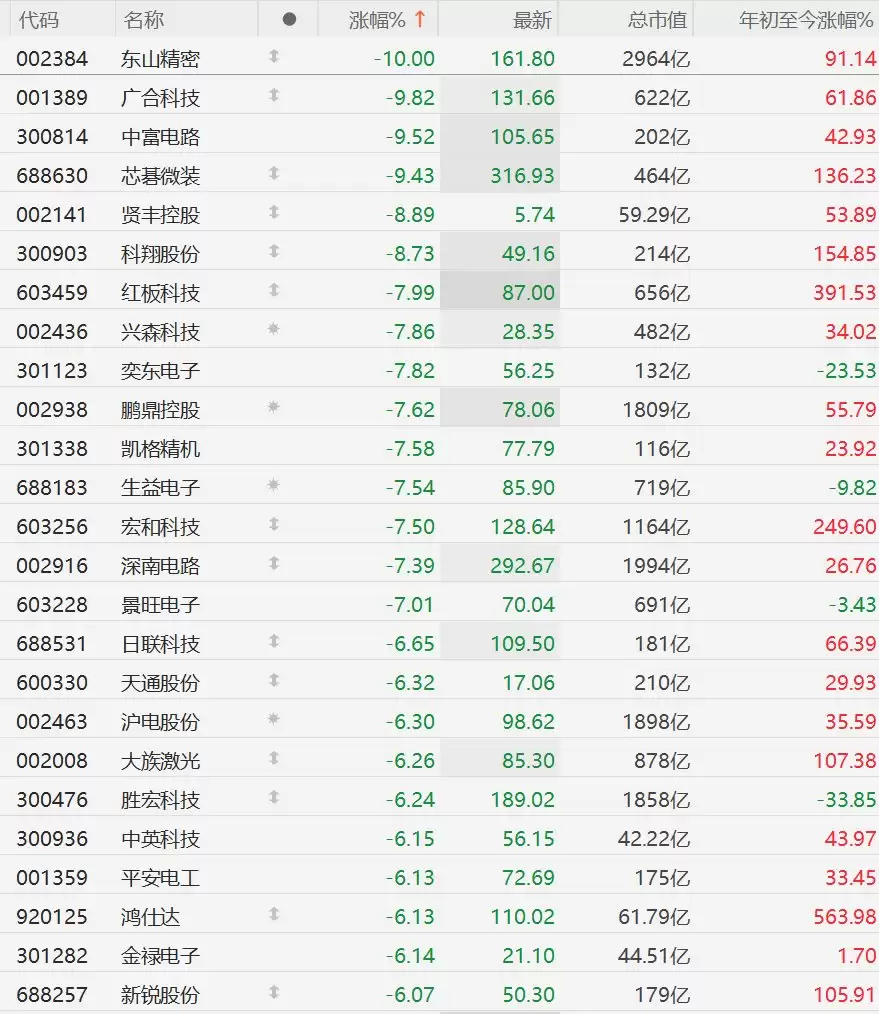Screen dimensions: 879x1014
Task: Click the star icon in 沪电股份 row
Action: coord(274,719)
